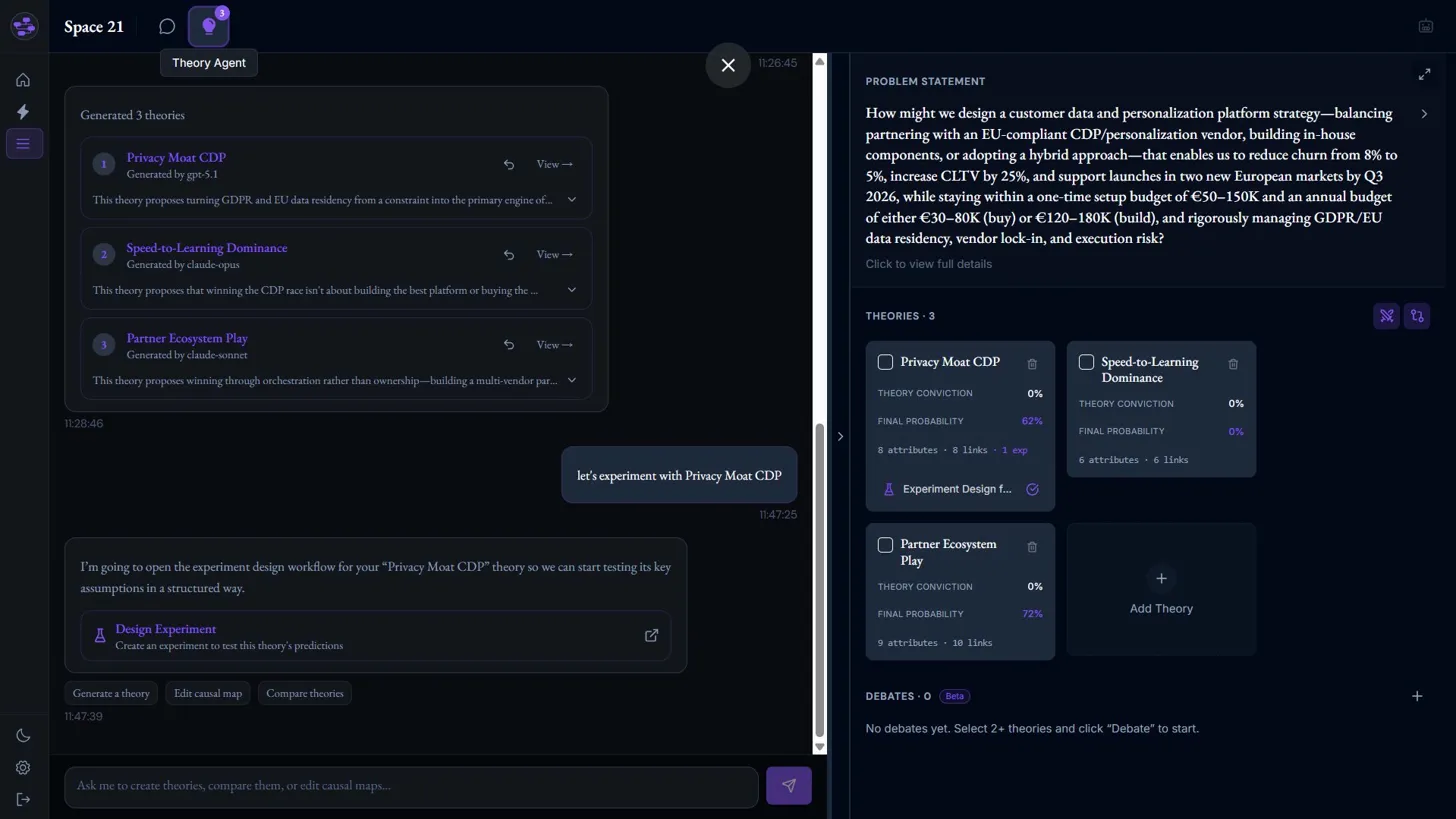Click the Home icon in left sidebar
Screen dimensions: 1456x819
(23, 80)
